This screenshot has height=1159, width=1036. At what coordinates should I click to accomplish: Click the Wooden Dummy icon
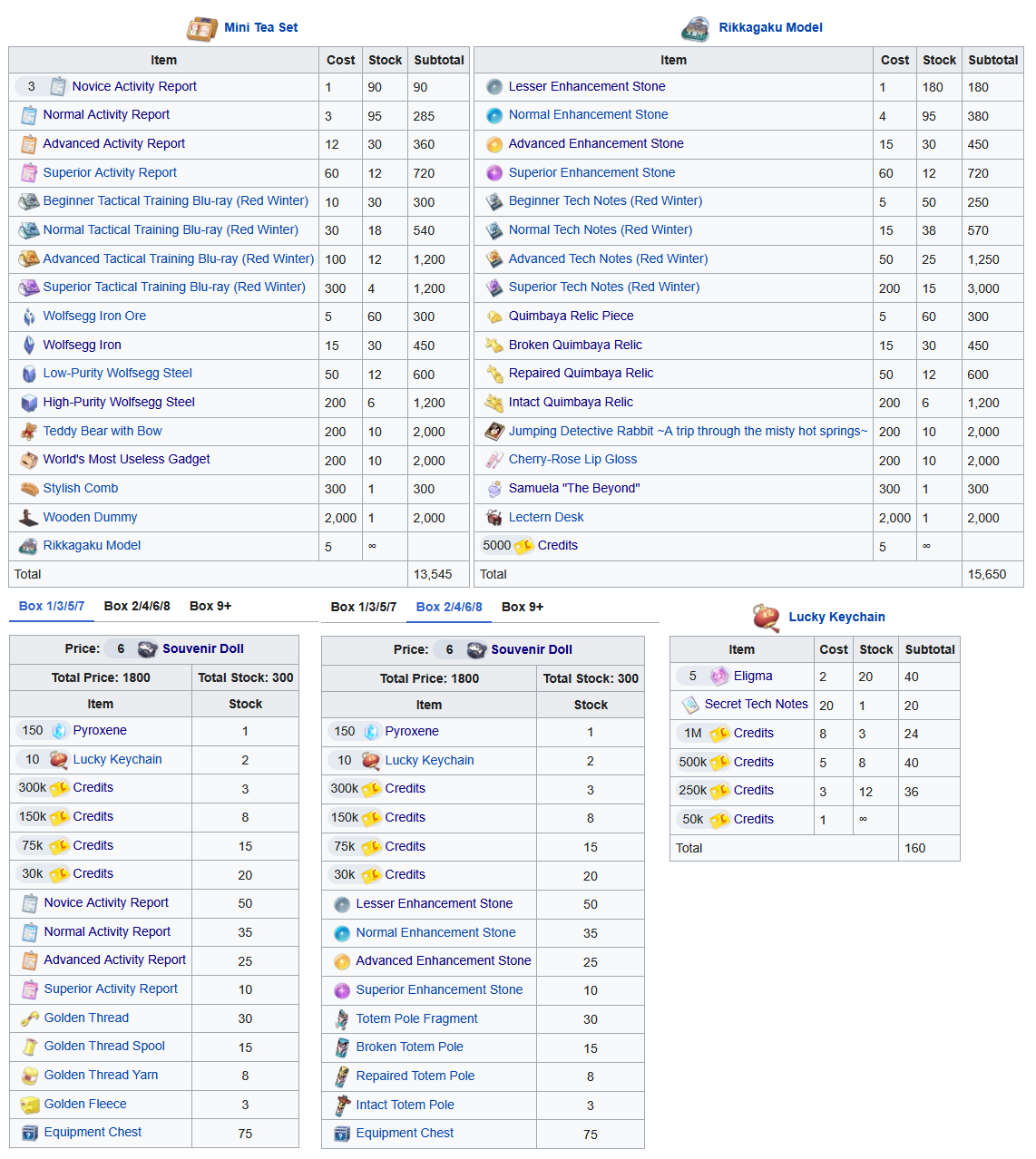point(29,518)
